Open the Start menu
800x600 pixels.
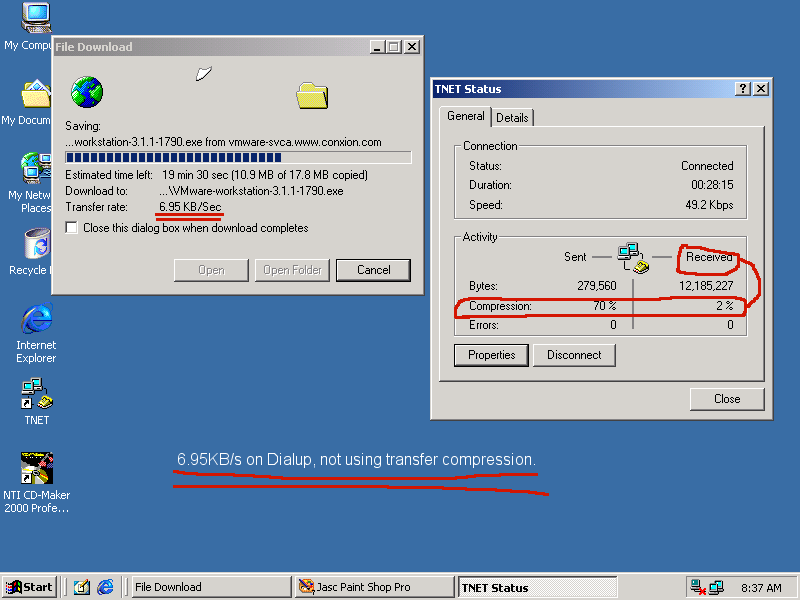[x=30, y=587]
